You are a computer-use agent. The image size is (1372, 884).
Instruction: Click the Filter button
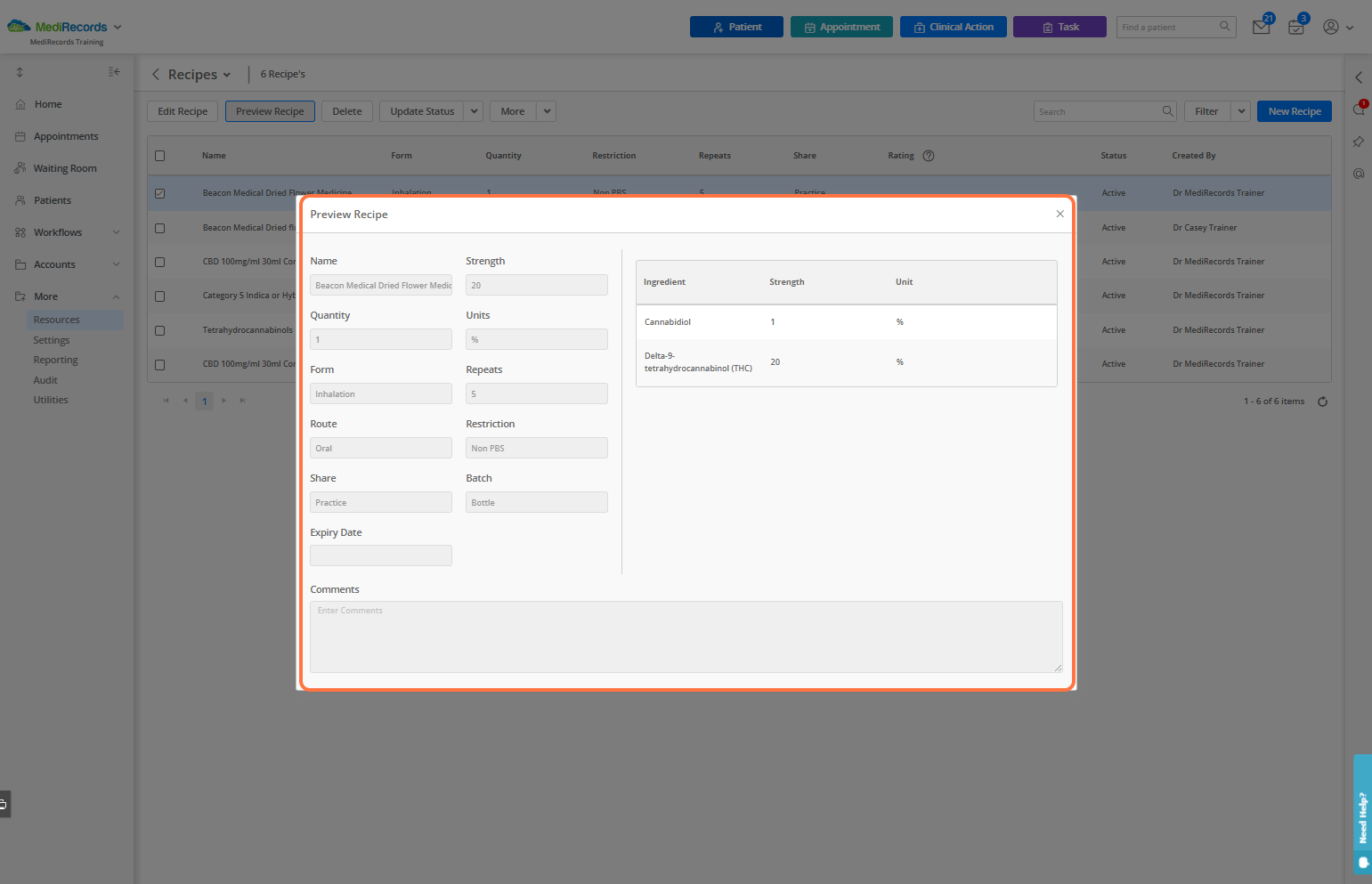1206,111
